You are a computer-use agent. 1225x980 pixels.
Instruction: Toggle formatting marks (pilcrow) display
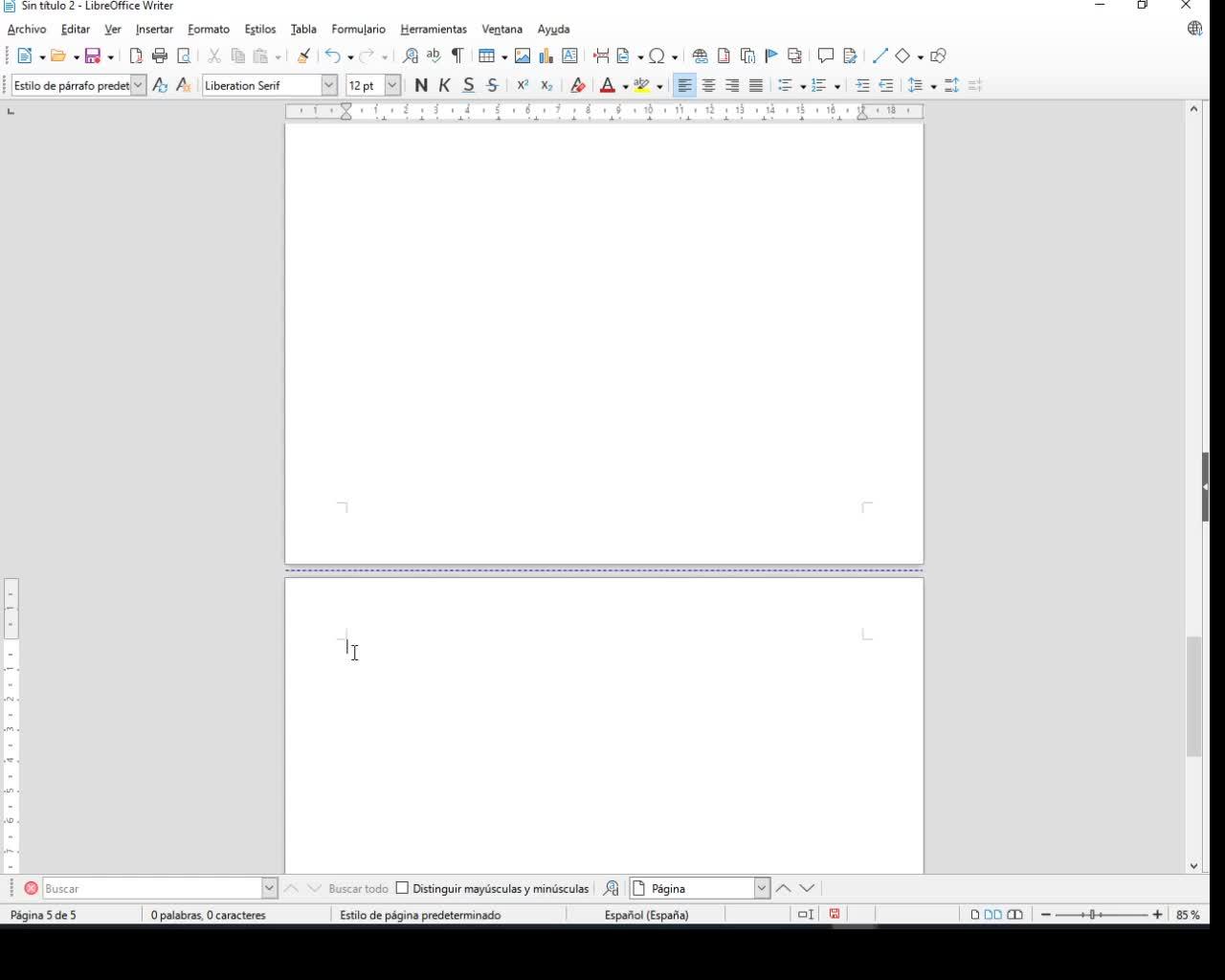457,56
